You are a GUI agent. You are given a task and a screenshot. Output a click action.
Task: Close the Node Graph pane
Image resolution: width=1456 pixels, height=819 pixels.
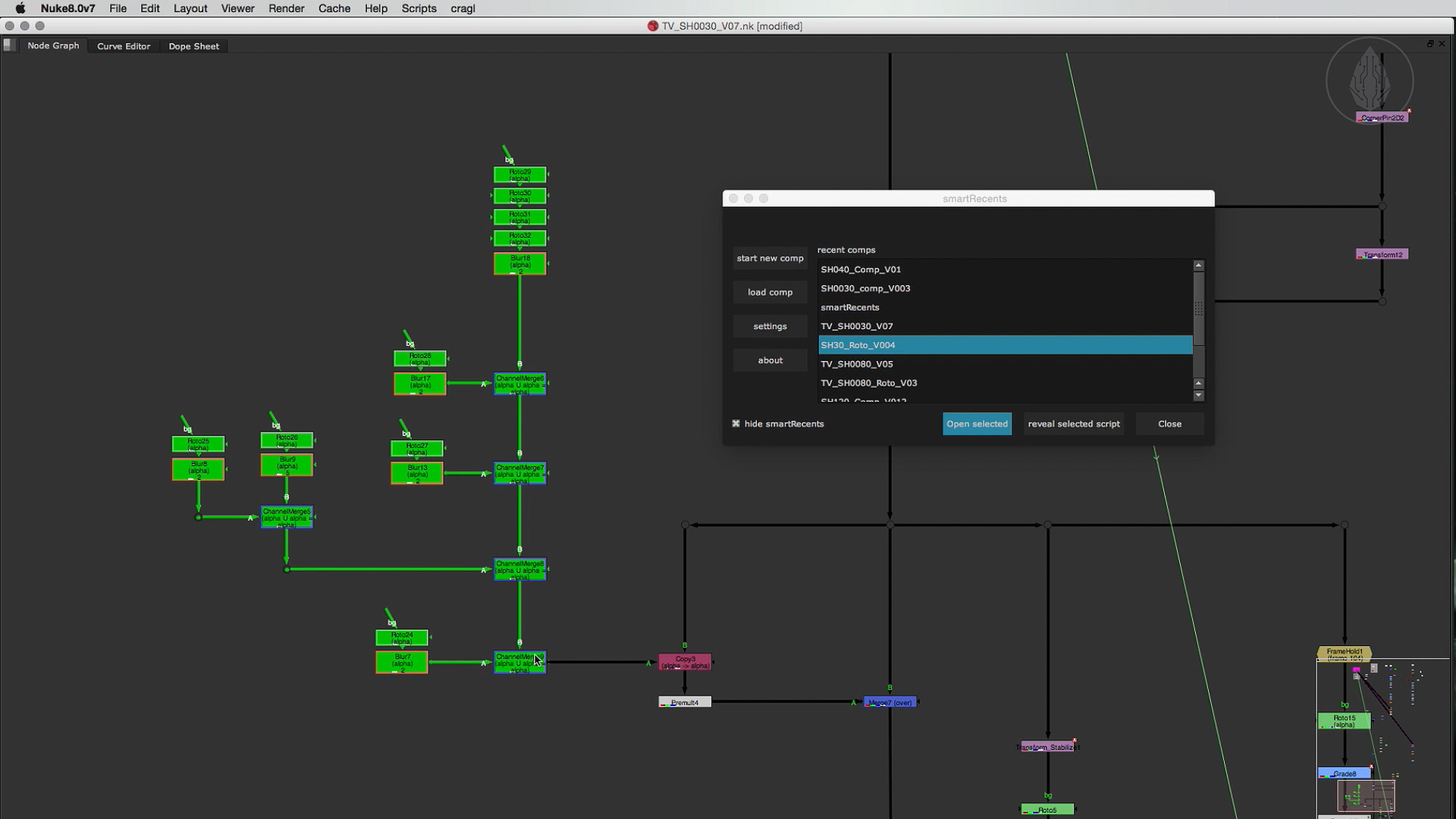1442,44
